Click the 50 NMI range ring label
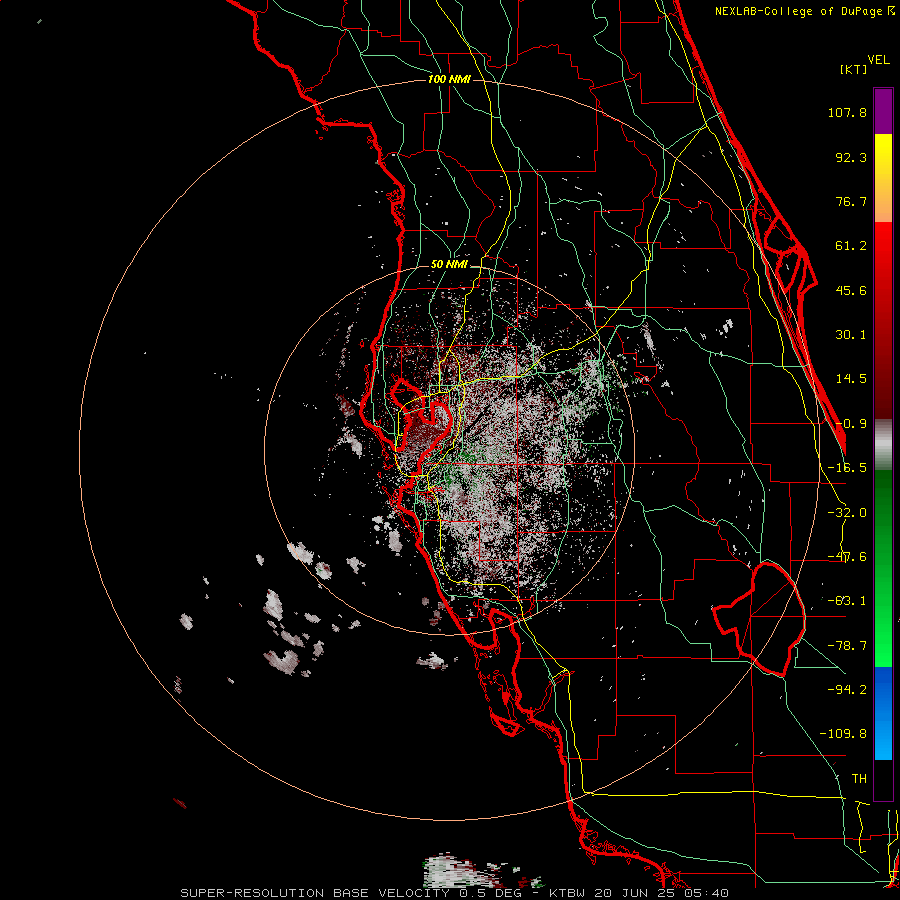This screenshot has width=900, height=900. click(449, 265)
